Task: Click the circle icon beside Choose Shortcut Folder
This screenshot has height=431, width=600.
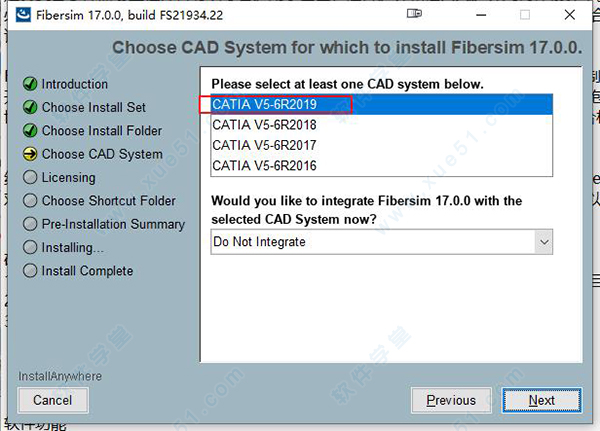Action: 30,201
